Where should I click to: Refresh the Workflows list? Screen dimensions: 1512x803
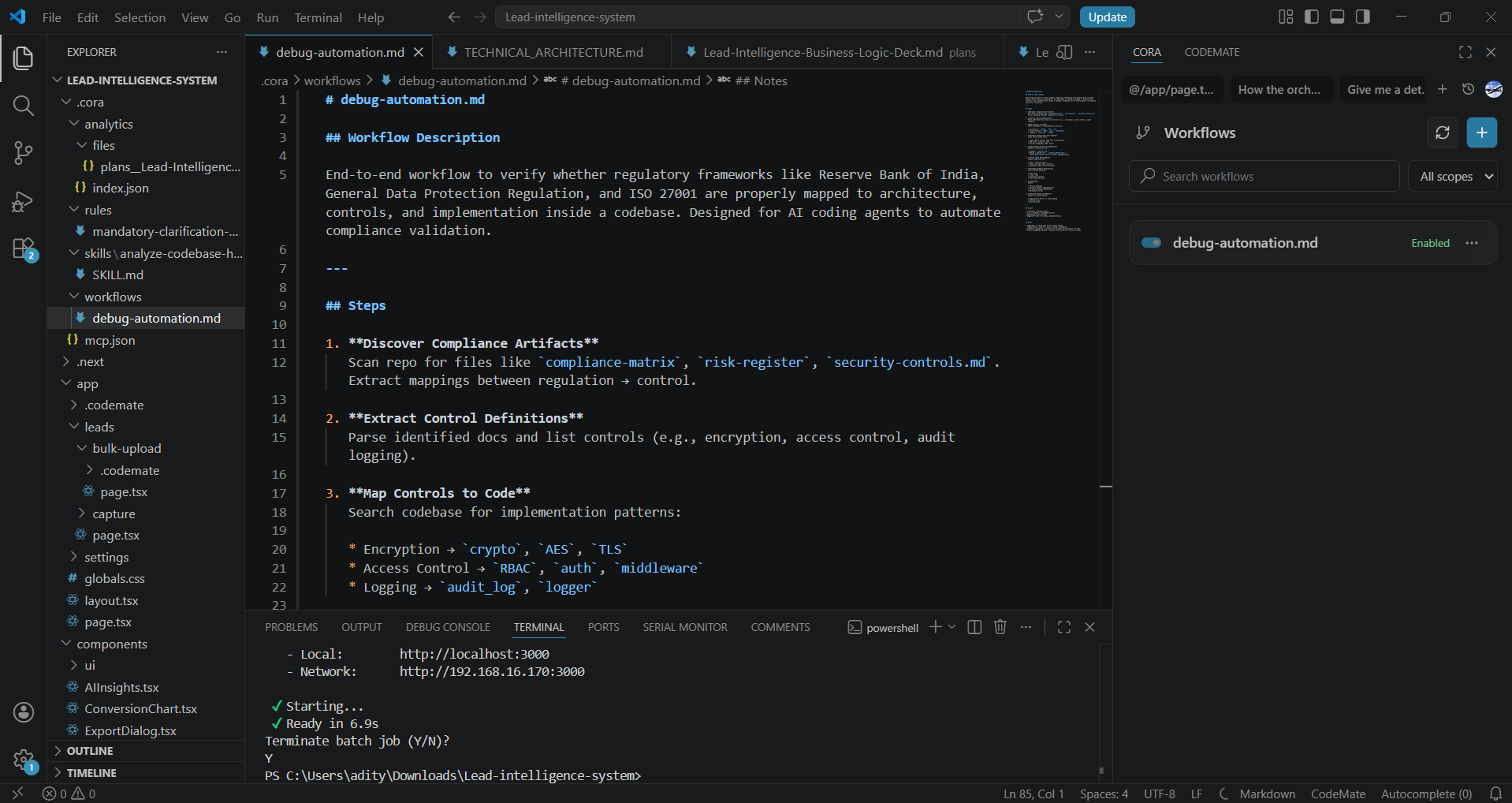(1443, 133)
